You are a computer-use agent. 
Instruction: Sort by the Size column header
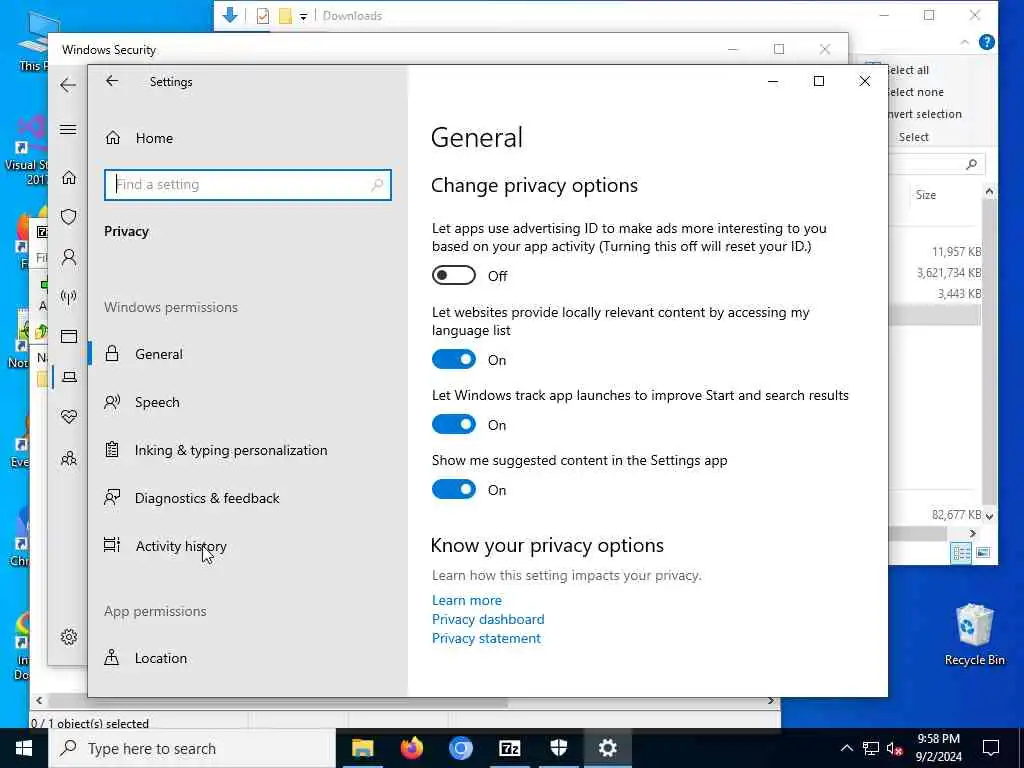pyautogui.click(x=925, y=195)
